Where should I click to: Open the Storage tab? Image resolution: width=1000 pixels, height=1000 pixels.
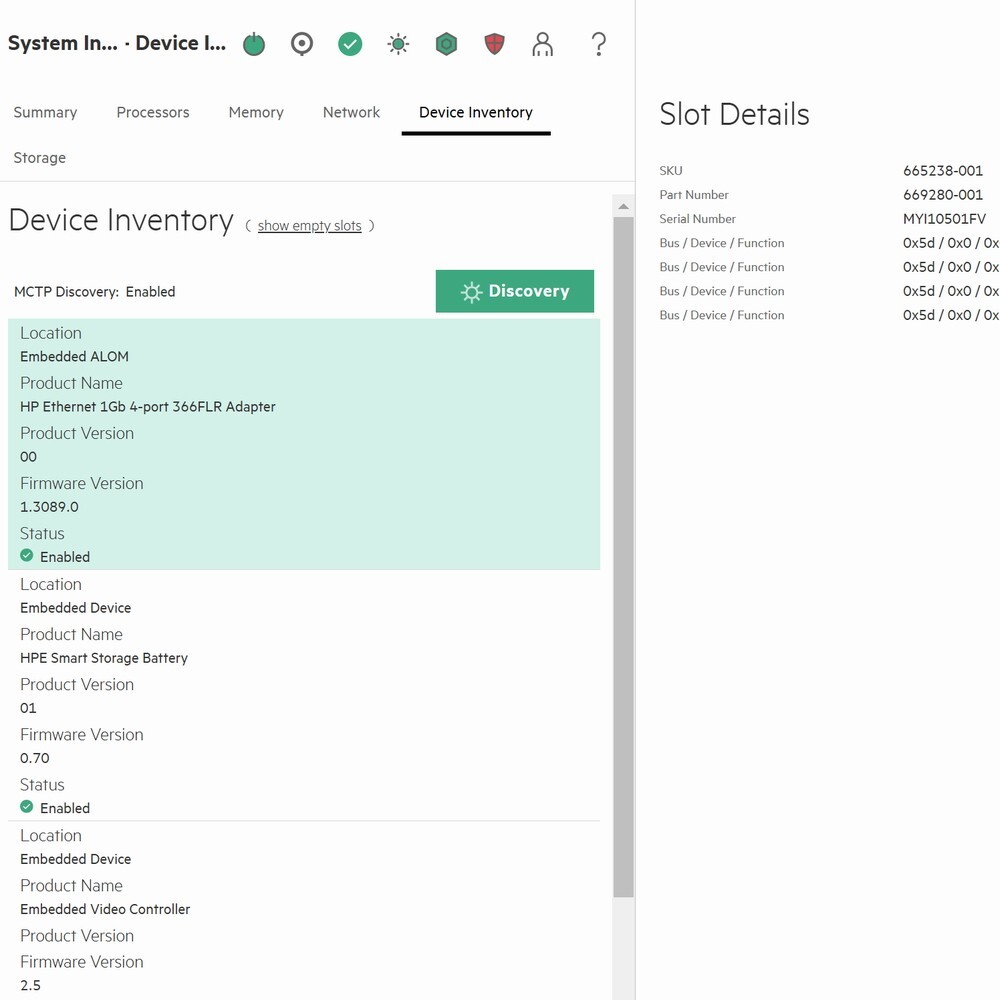[x=40, y=158]
